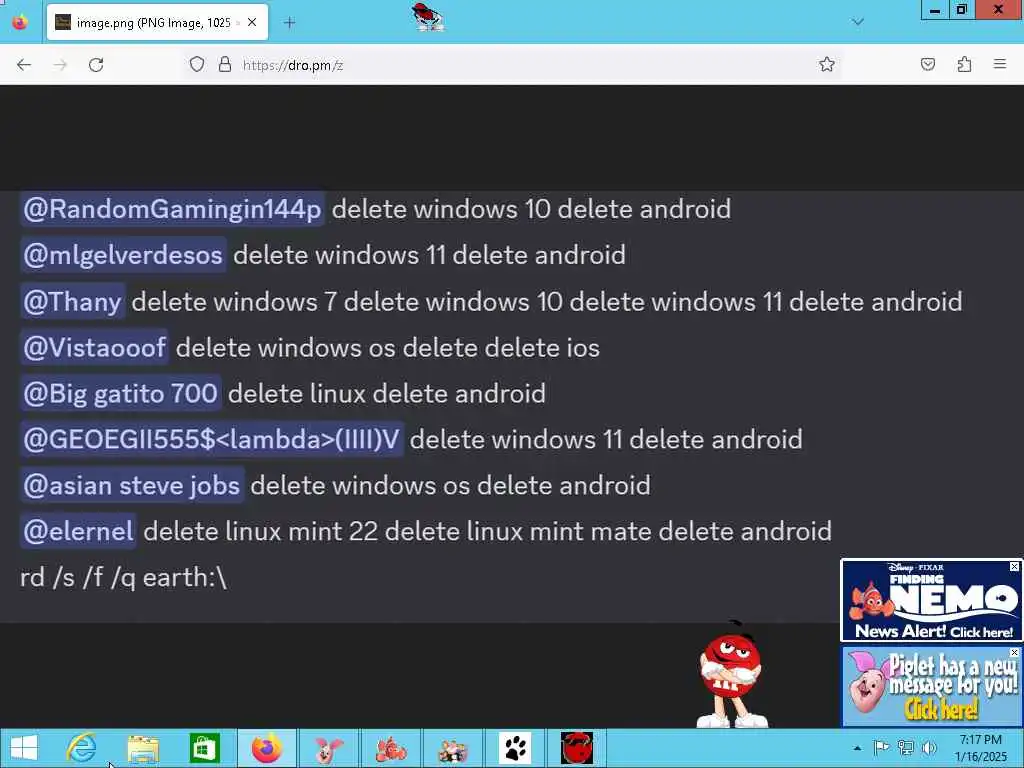Switch to Firefox in the taskbar
Screen dimensions: 1024x768
(x=266, y=748)
